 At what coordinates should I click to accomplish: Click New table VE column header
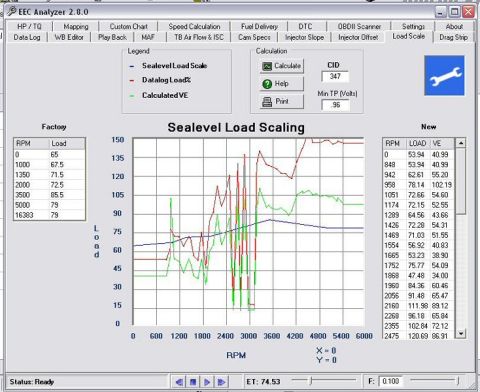click(441, 144)
